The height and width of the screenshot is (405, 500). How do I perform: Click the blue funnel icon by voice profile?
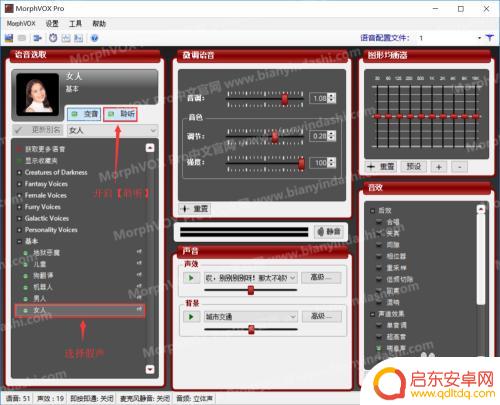click(x=489, y=38)
